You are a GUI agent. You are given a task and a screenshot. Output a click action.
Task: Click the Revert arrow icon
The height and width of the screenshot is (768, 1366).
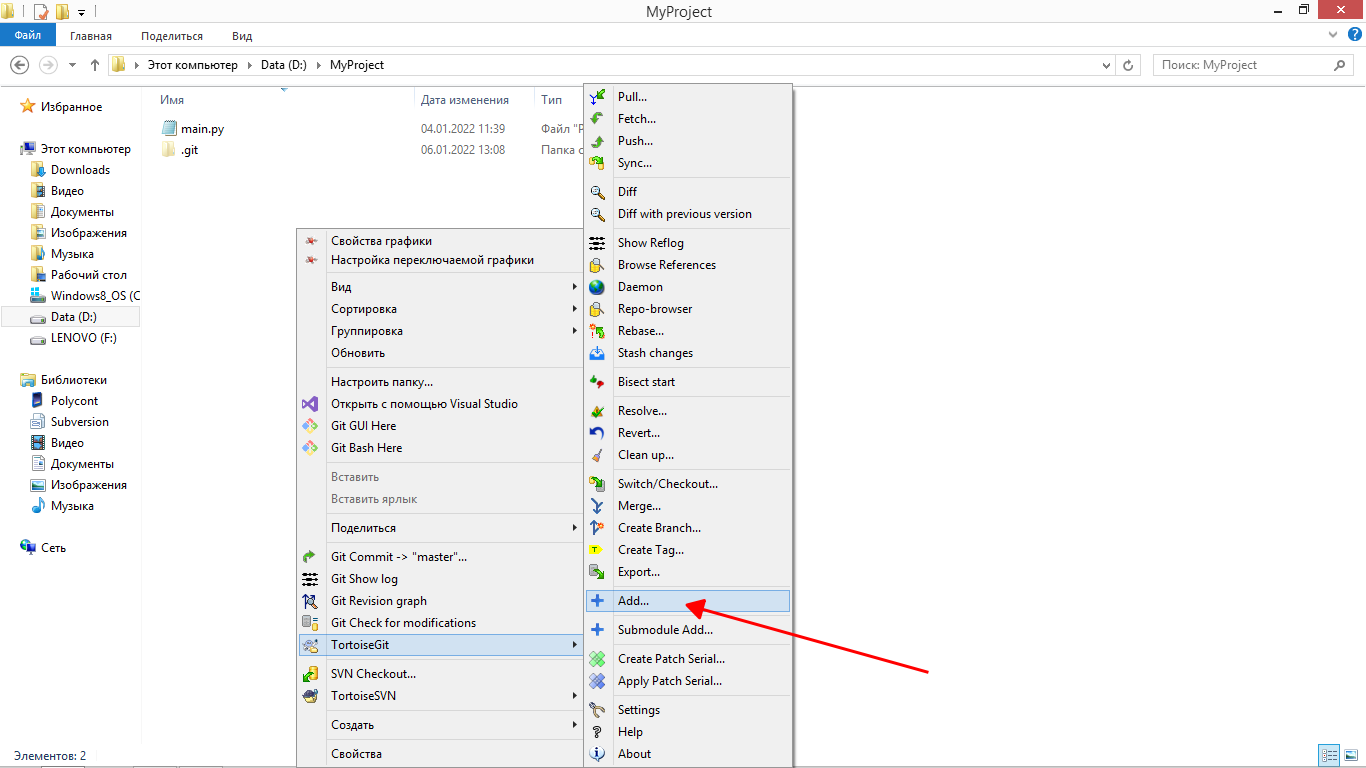click(598, 433)
